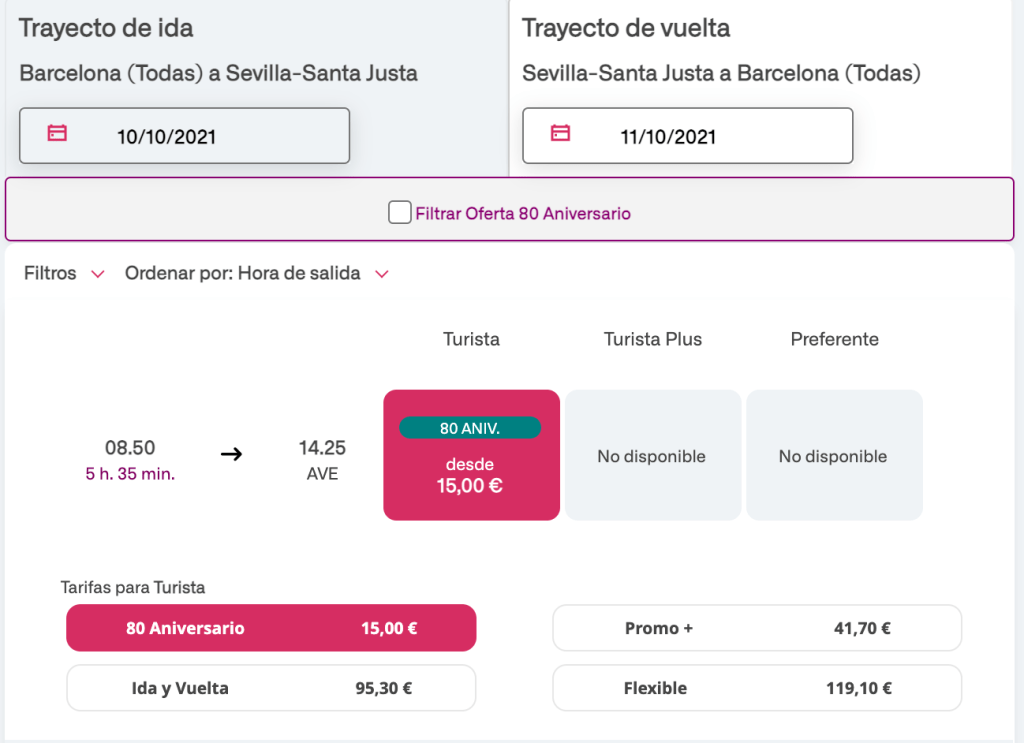Screen dimensions: 1024x743
Task: Click the outbound date calendar icon
Action: [58, 133]
